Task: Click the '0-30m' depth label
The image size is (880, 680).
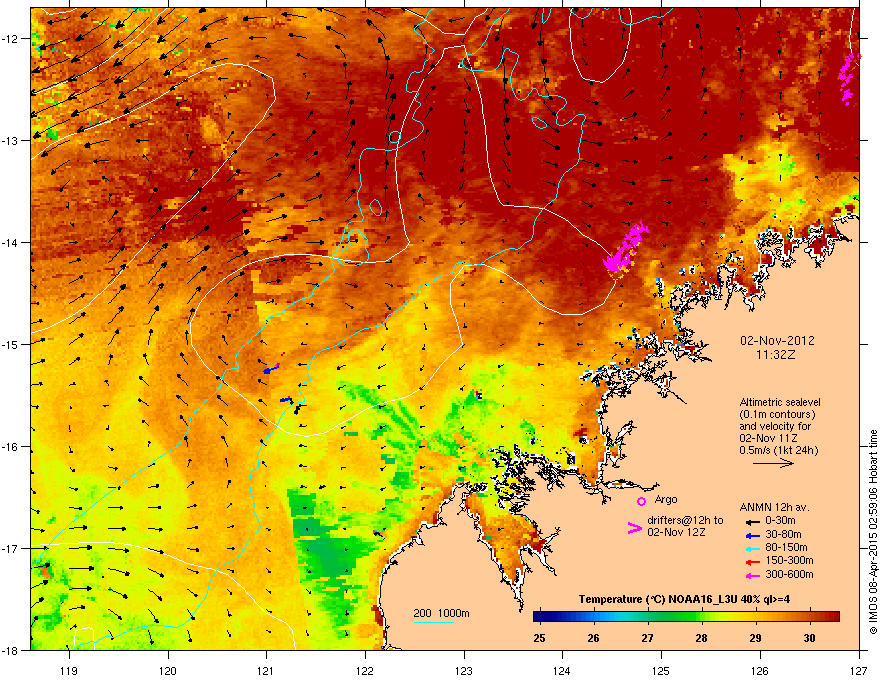Action: click(780, 521)
